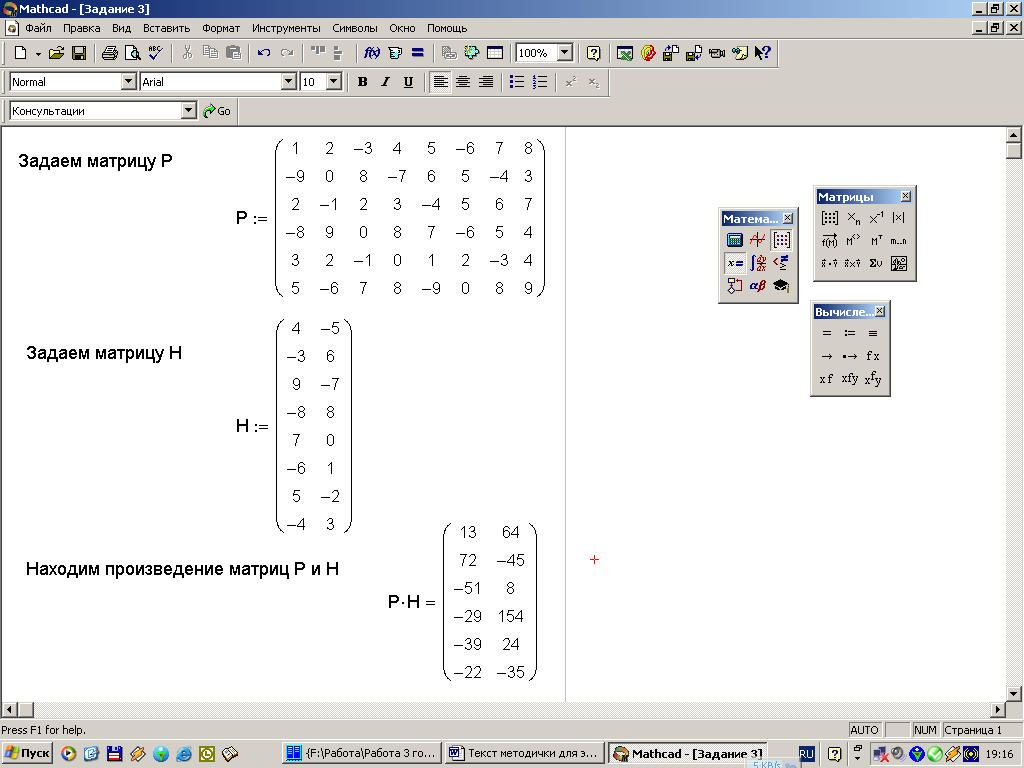Click the Go button
This screenshot has height=768, width=1024.
point(217,111)
